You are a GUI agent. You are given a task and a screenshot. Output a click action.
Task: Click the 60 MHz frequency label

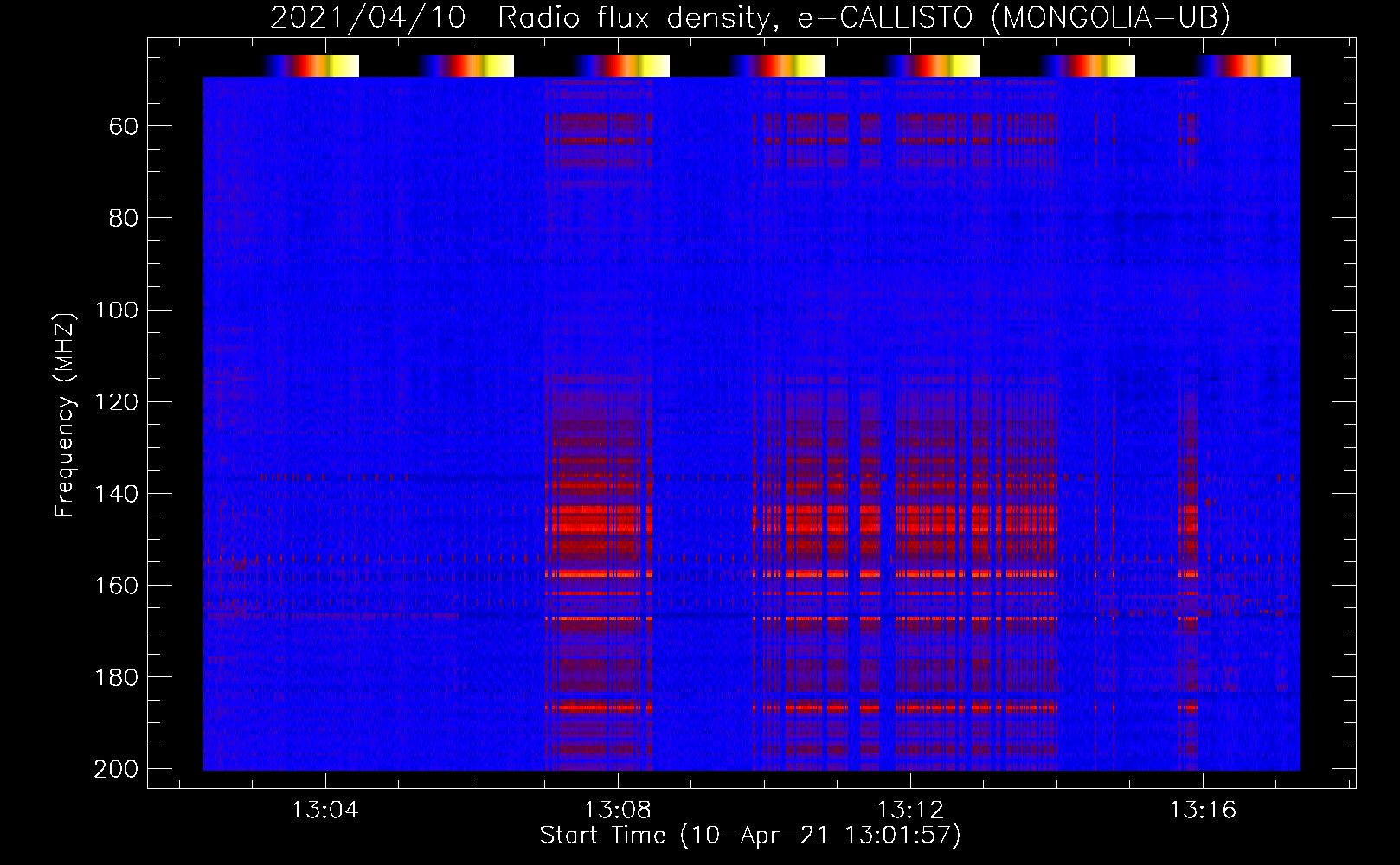tap(123, 127)
